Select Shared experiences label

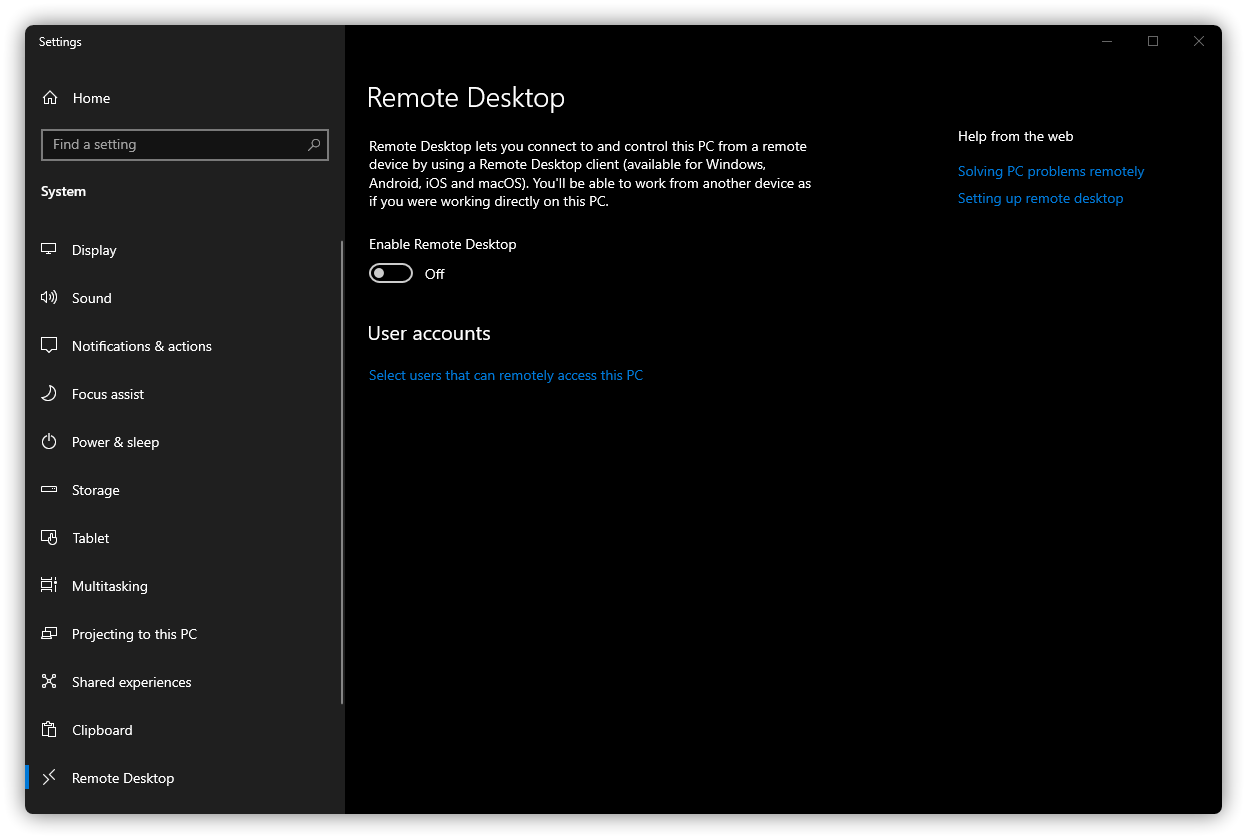(132, 682)
